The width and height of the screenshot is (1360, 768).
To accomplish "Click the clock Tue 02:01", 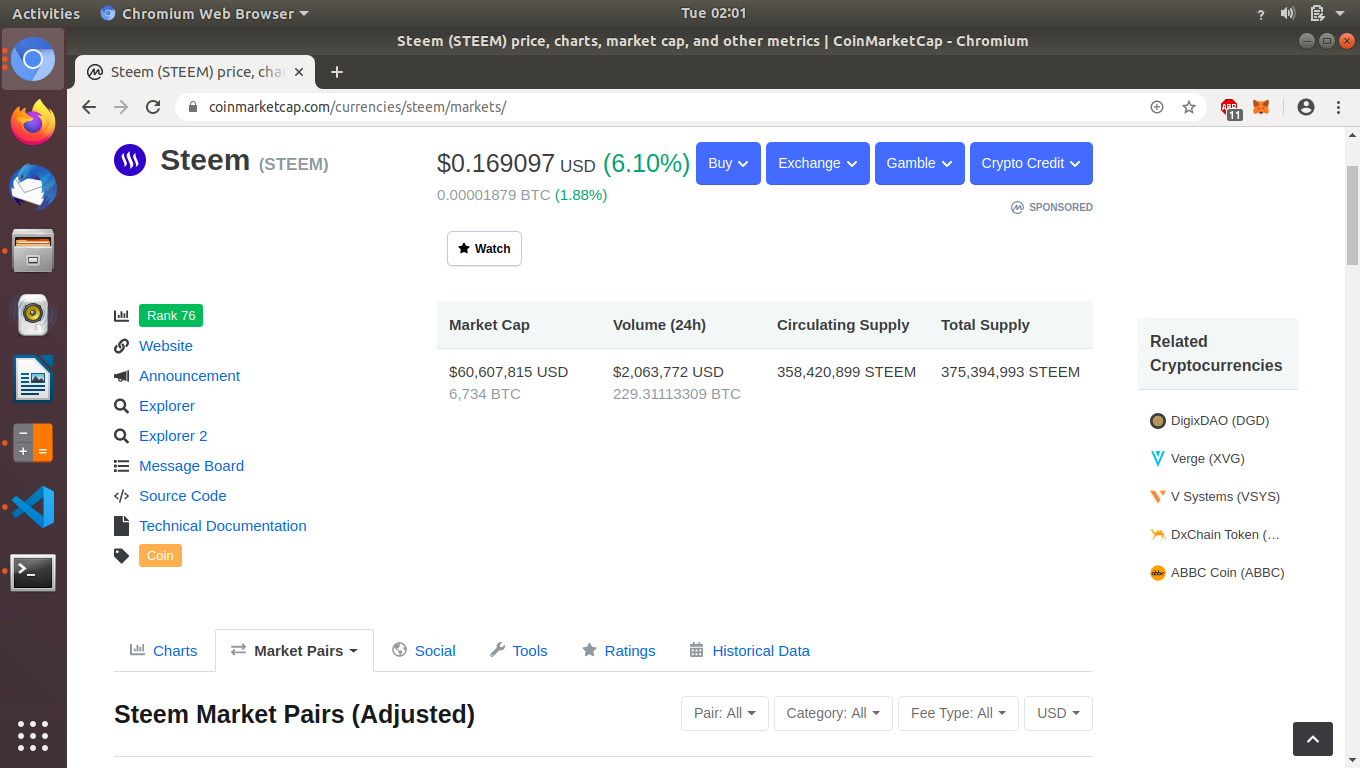I will 713,13.
